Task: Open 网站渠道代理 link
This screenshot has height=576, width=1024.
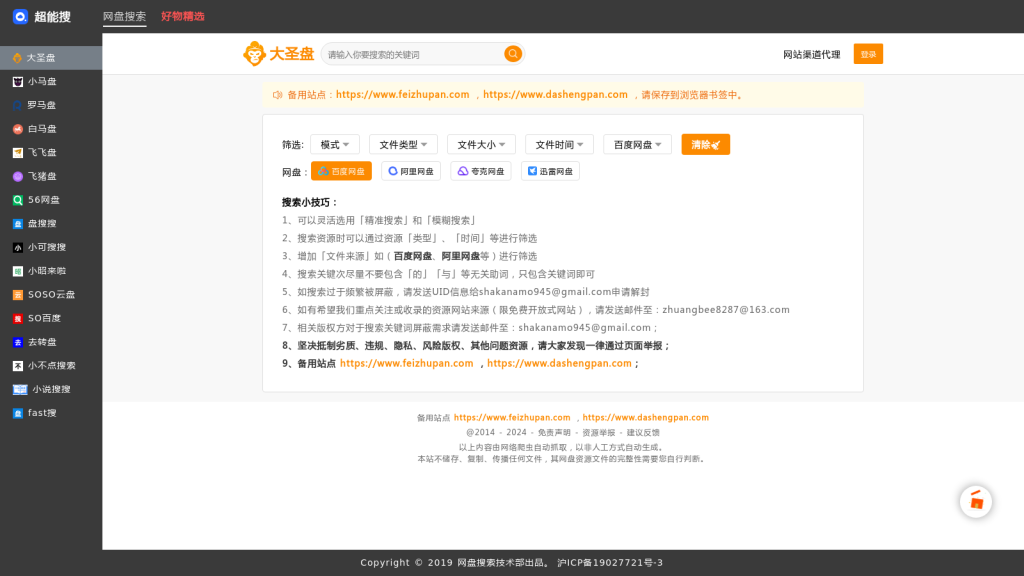Action: click(x=812, y=54)
